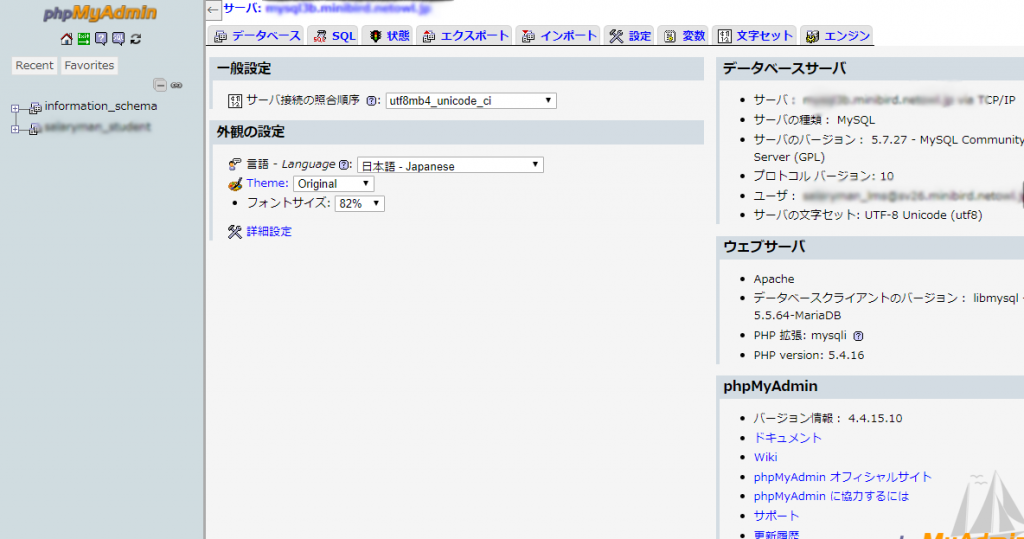This screenshot has width=1024, height=539.
Task: Click the language speech icon beside 言語
Action: (235, 164)
